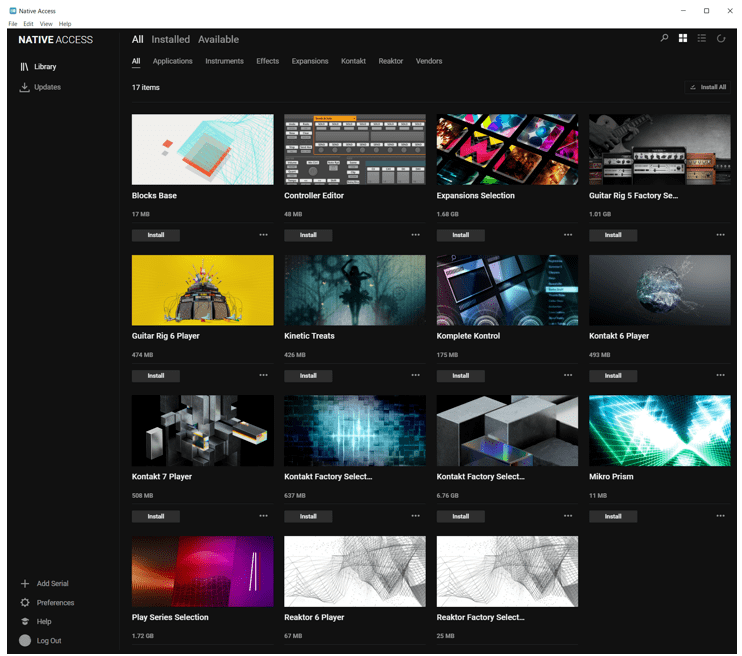Viewport: 742px width, 656px height.
Task: Filter by Vendors category
Action: [429, 61]
